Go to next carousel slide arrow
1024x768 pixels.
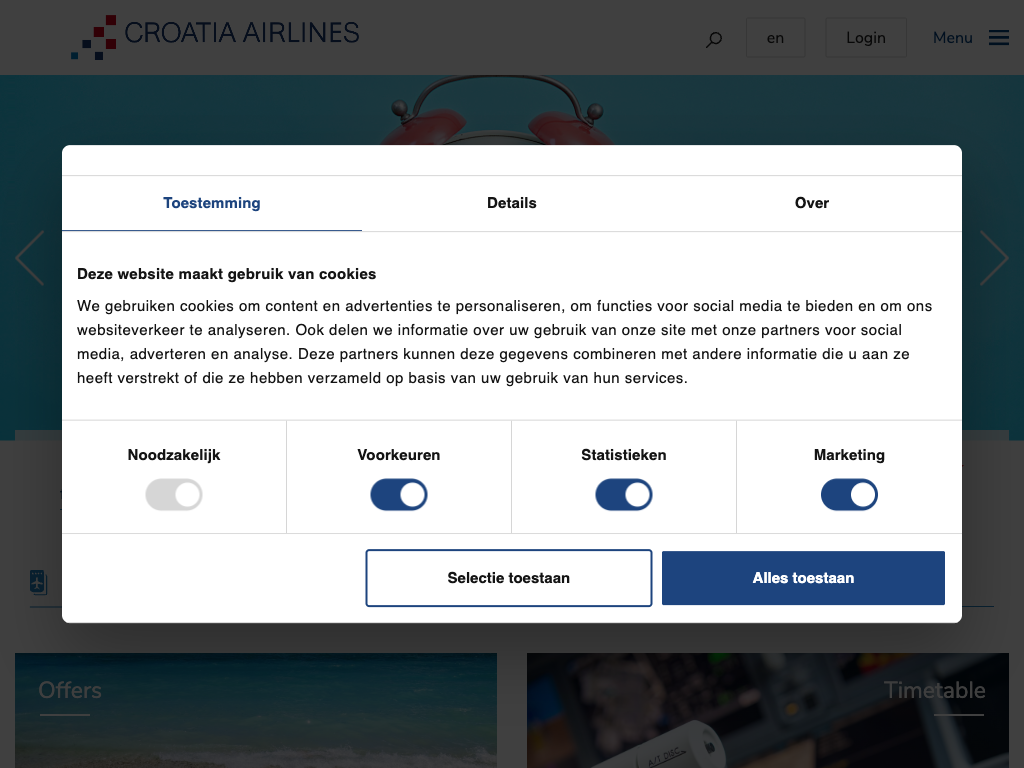click(x=993, y=258)
